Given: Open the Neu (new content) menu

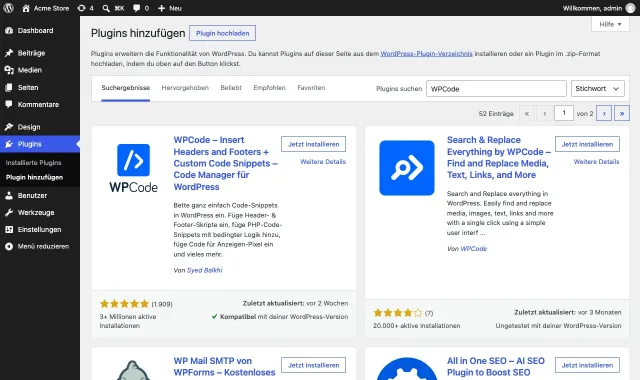Looking at the screenshot, I should [x=169, y=8].
